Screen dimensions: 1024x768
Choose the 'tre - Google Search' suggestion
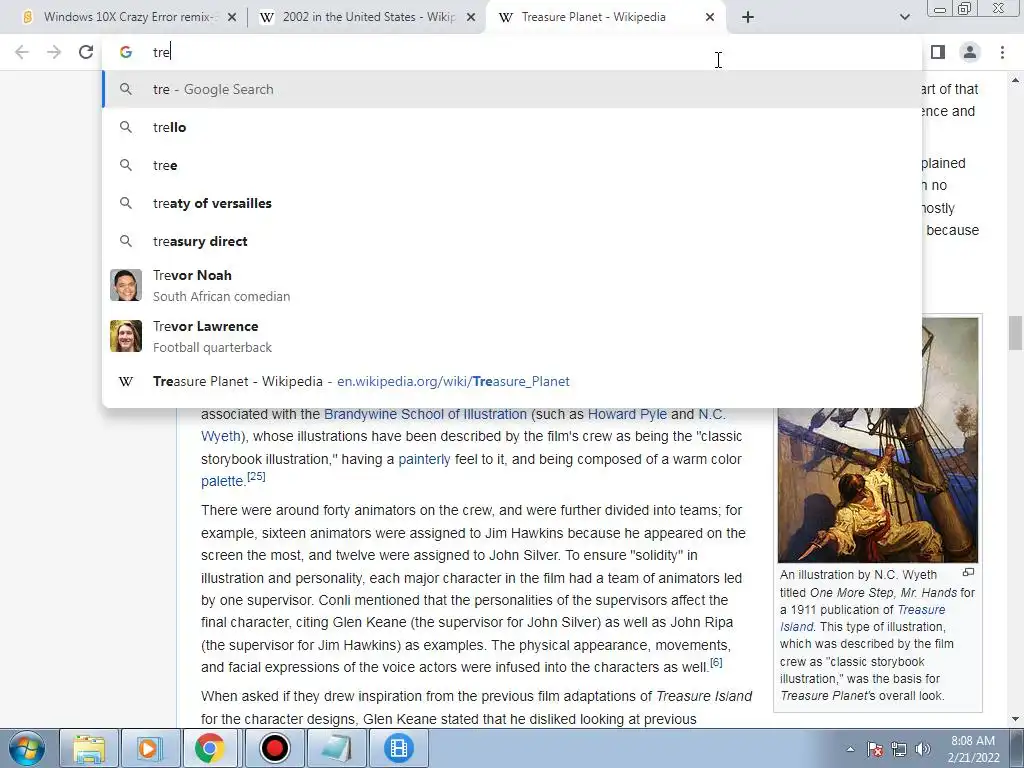point(512,89)
